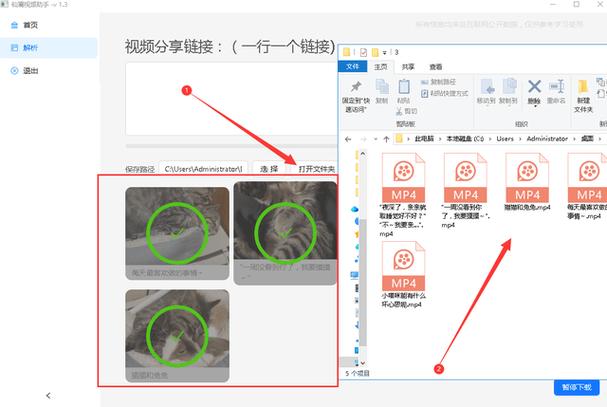607x407 pixels.
Task: Click the This PC monitor icon in navigation pane
Action: click(354, 275)
